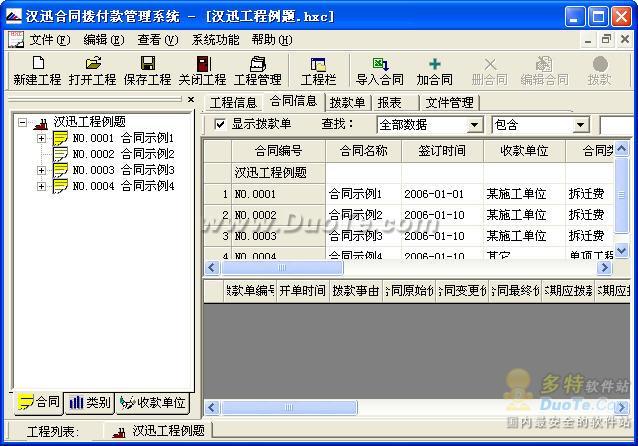Open the 包含 condition dropdown

tap(580, 125)
